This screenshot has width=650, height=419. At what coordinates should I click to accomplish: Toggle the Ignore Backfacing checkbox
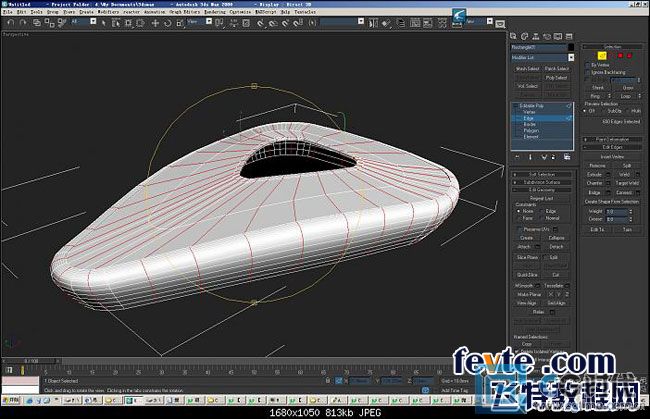[x=587, y=72]
